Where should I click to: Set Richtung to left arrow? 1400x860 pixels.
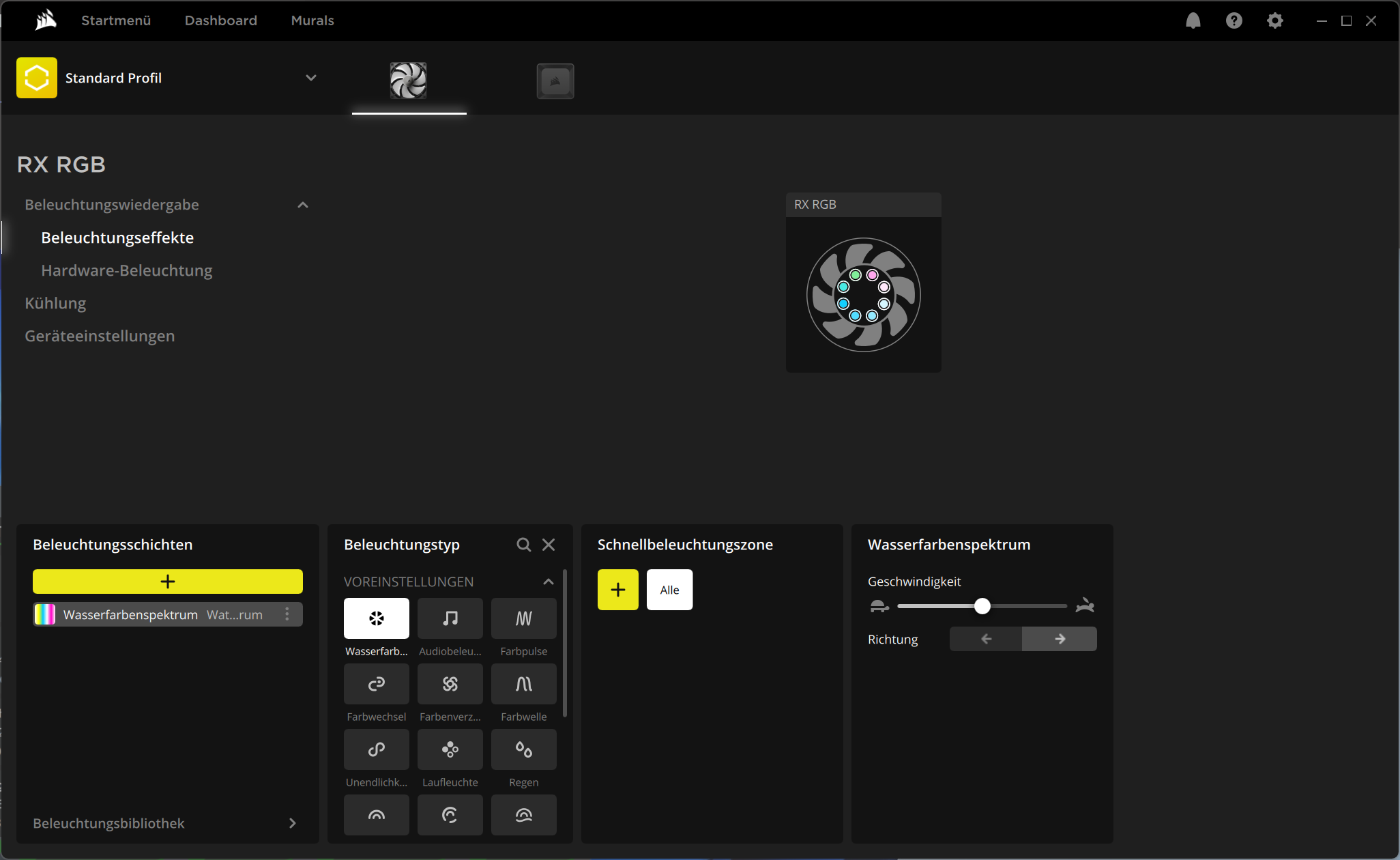coord(986,639)
